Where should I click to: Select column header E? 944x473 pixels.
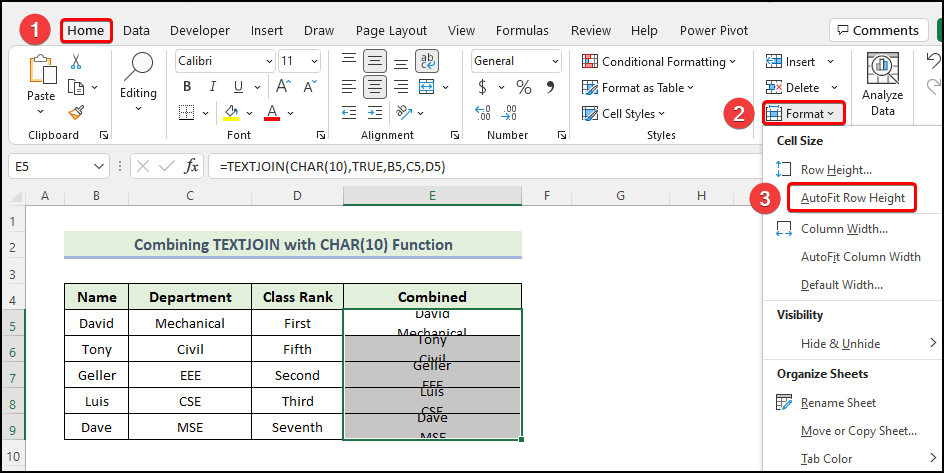[432, 195]
